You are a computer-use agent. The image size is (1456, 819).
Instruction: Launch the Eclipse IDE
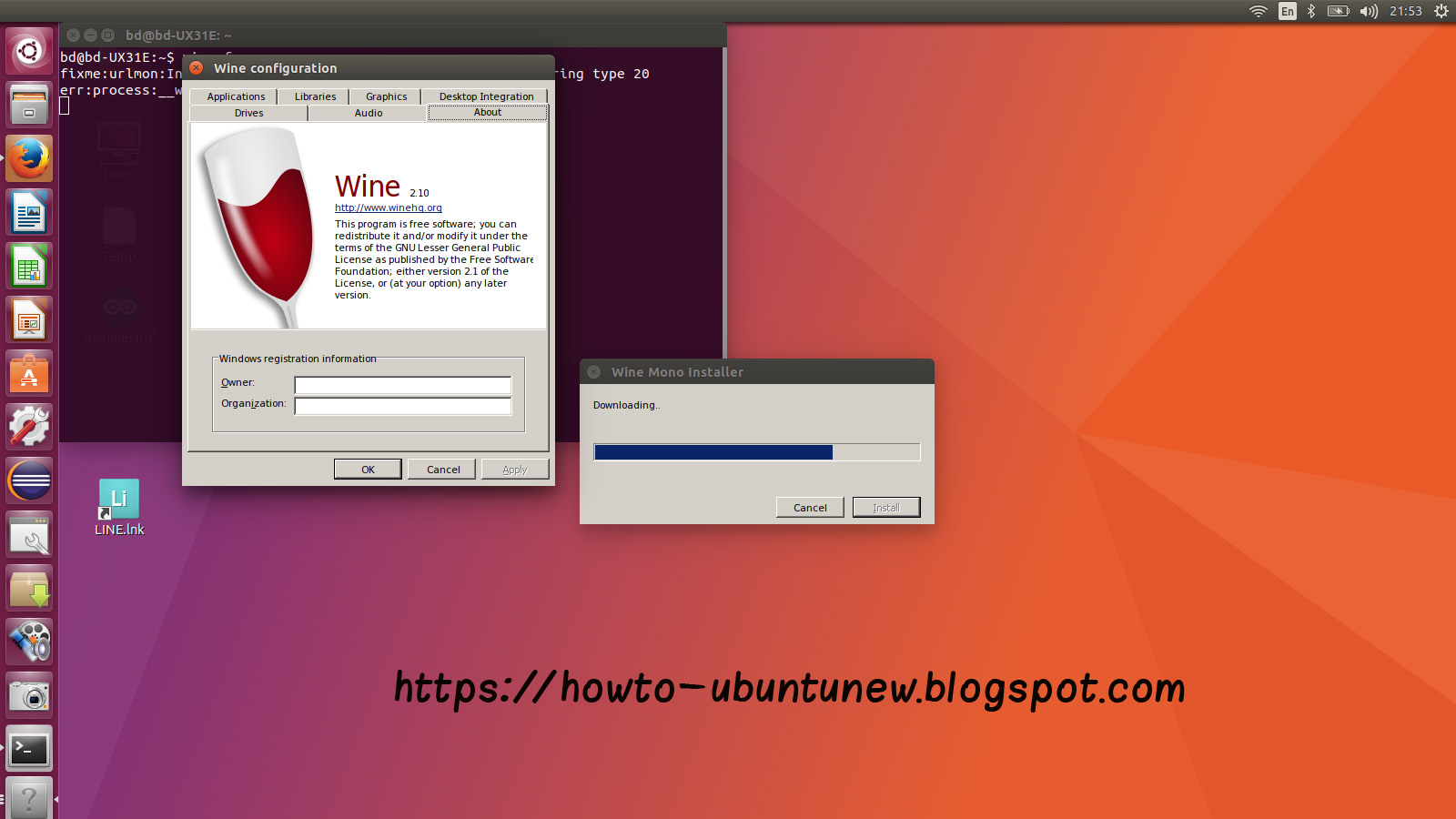click(x=29, y=480)
